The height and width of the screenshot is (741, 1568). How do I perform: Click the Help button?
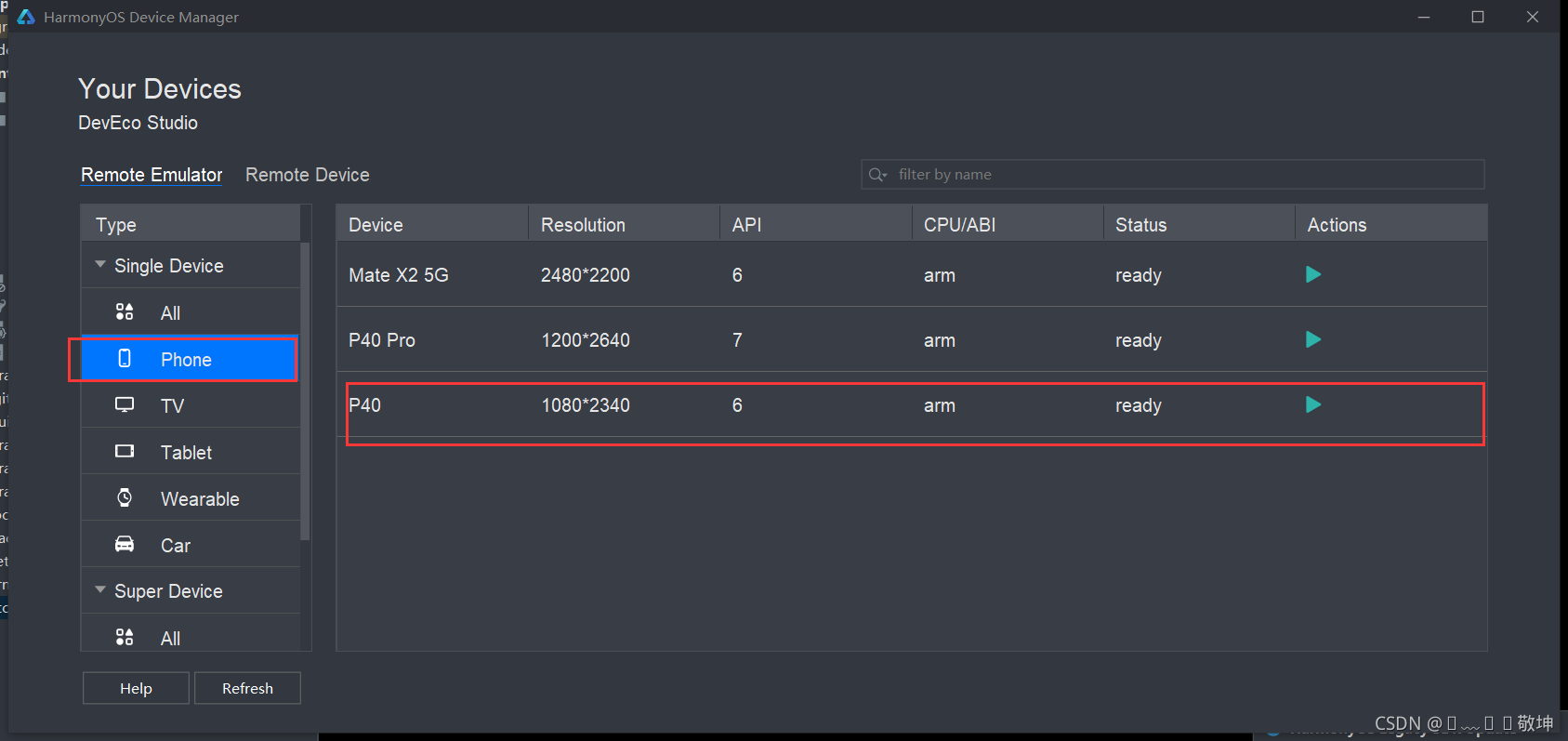[136, 688]
